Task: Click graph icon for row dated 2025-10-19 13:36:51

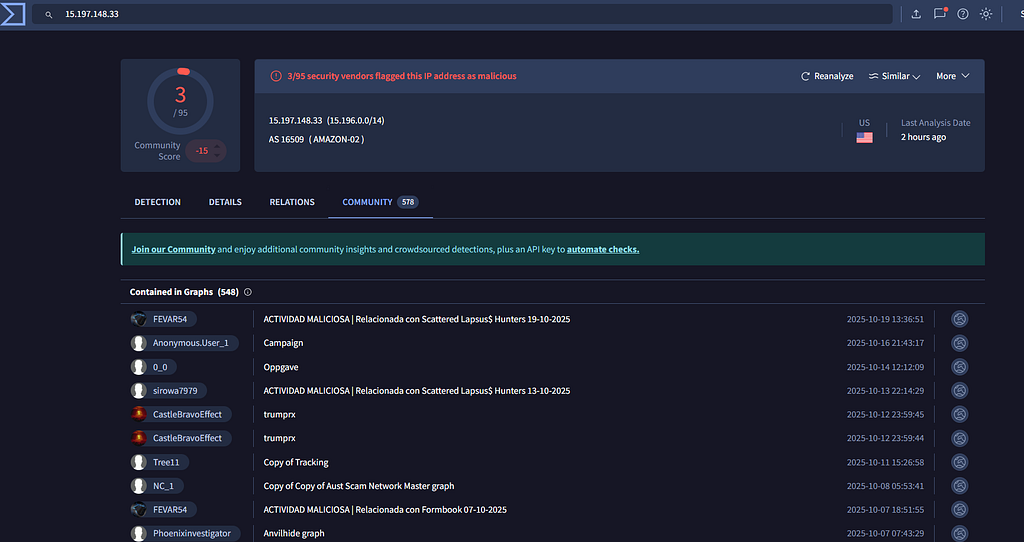Action: coord(959,319)
